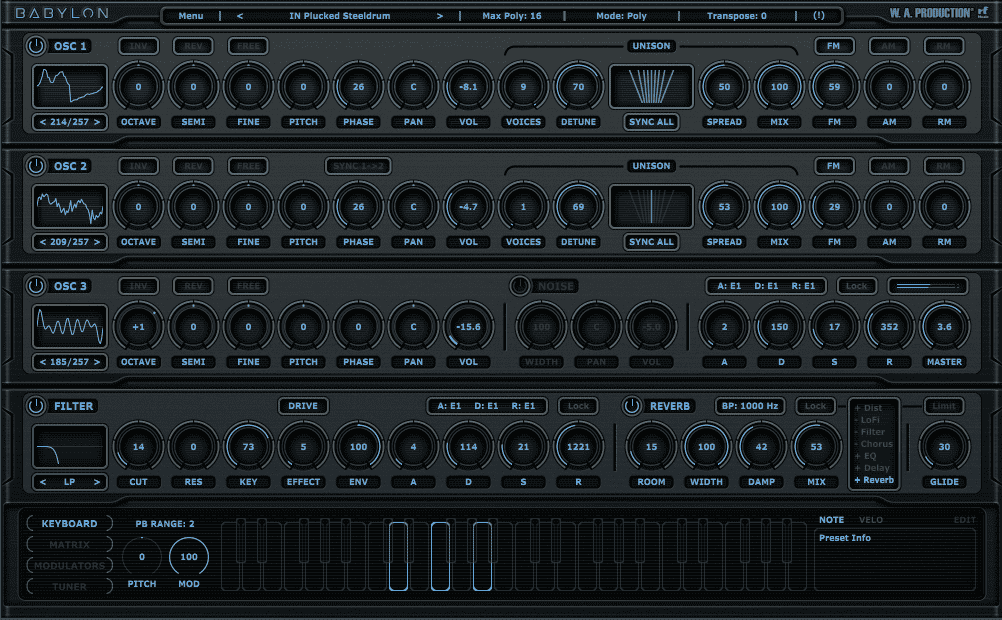Click the filter CUT knob showing 14
Viewport: 1002px width, 620px height.
point(138,447)
